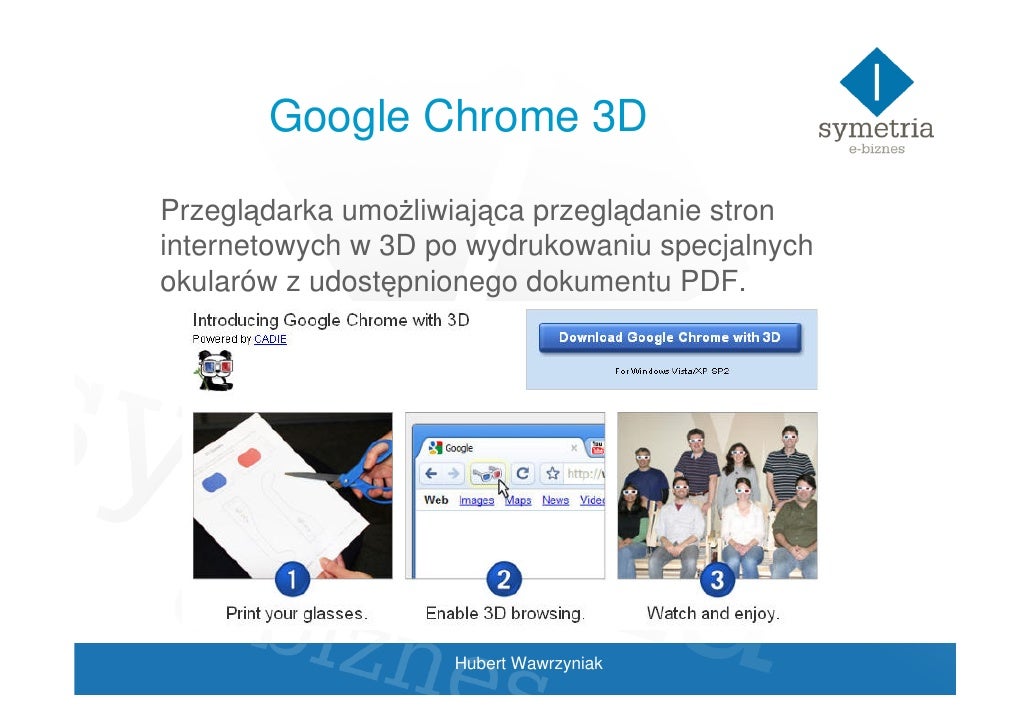Close the Google tab with its X

point(573,448)
